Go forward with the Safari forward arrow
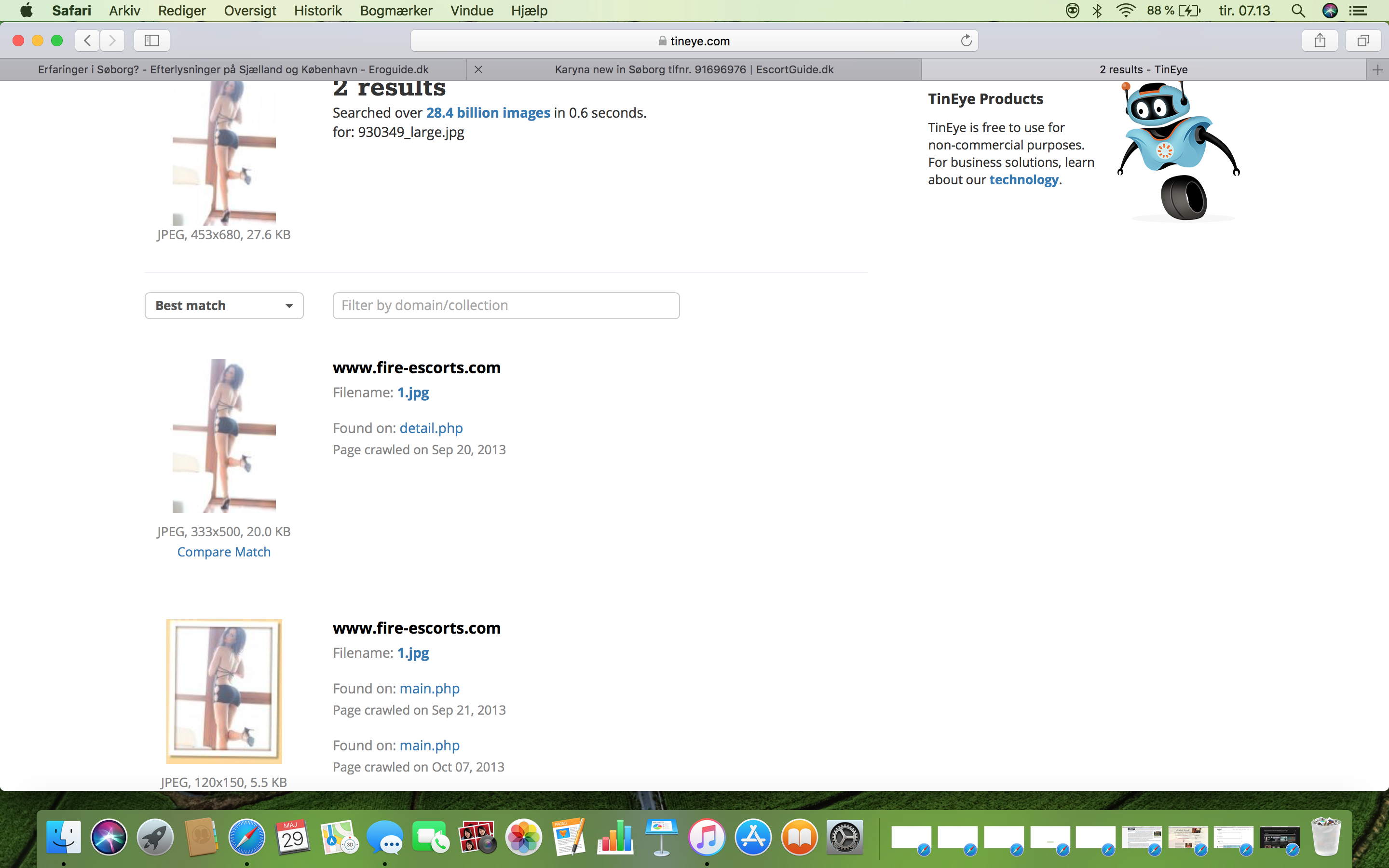This screenshot has height=868, width=1389. click(x=112, y=41)
